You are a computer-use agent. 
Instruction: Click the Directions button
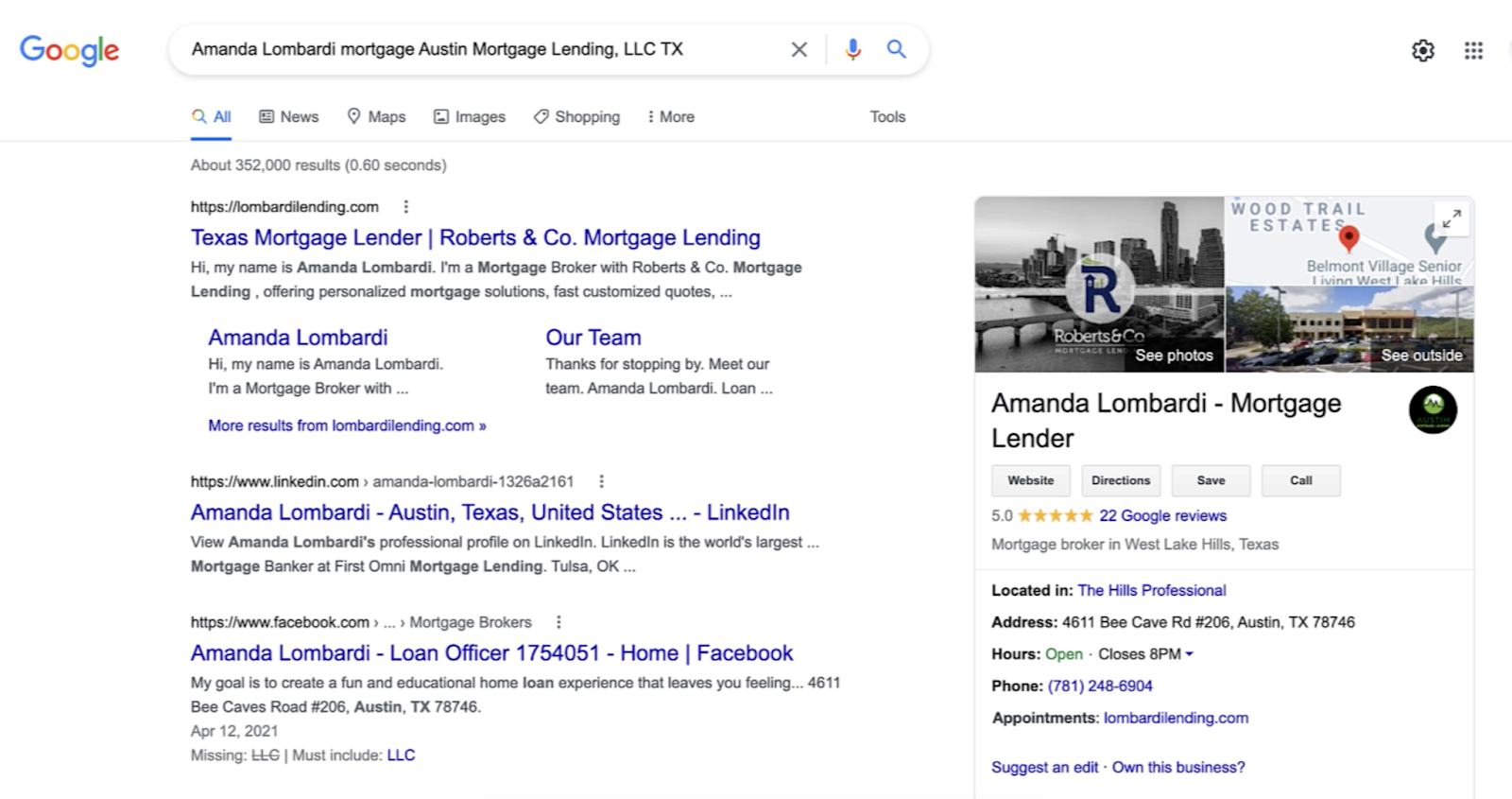coord(1121,480)
